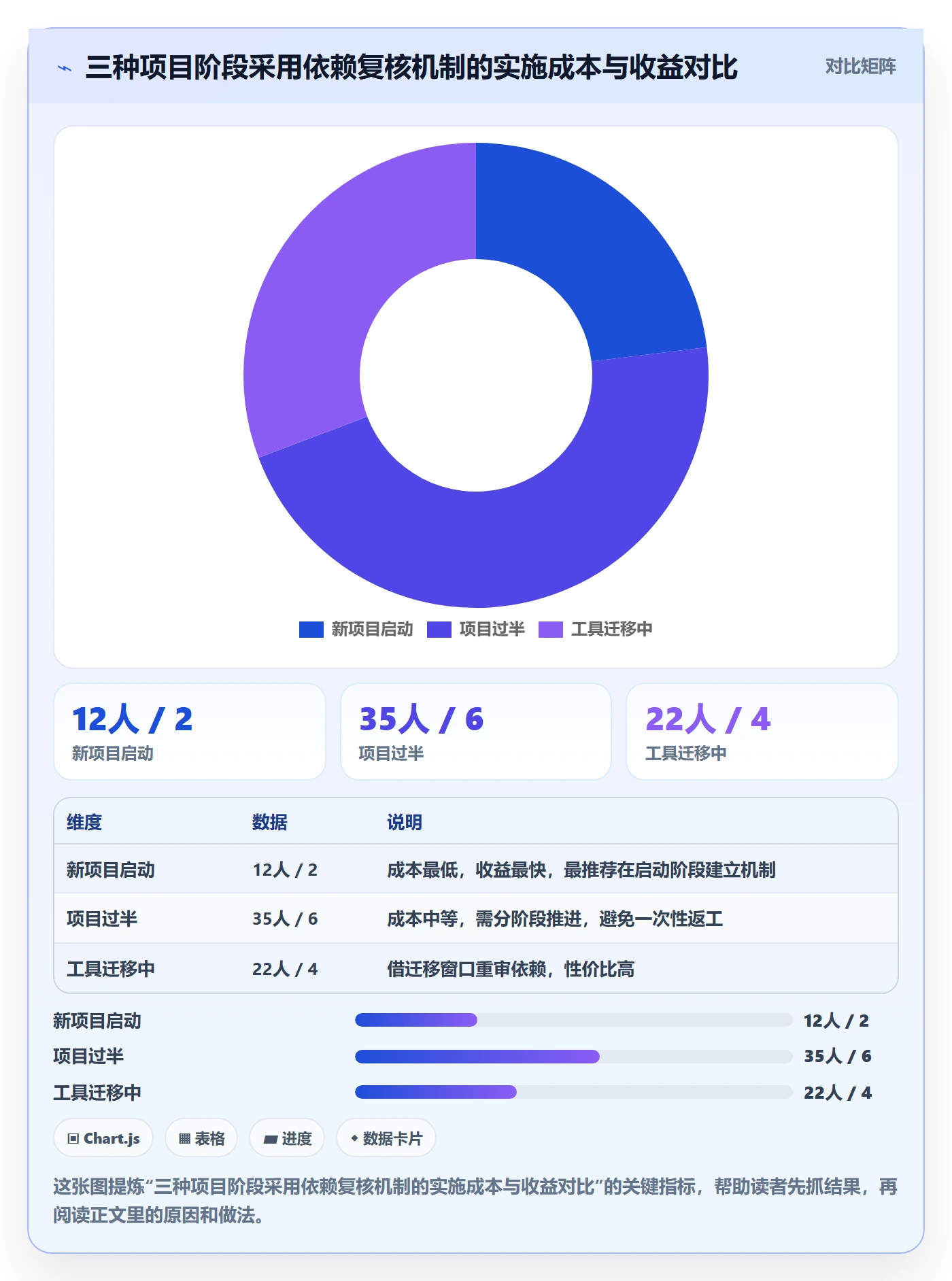Screen dimensions: 952x1281
Task: Click the lightning icon beside the title
Action: click(65, 68)
